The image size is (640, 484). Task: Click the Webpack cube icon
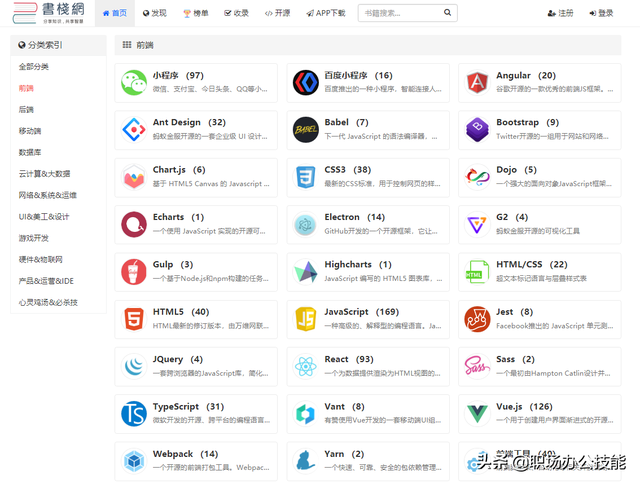134,461
